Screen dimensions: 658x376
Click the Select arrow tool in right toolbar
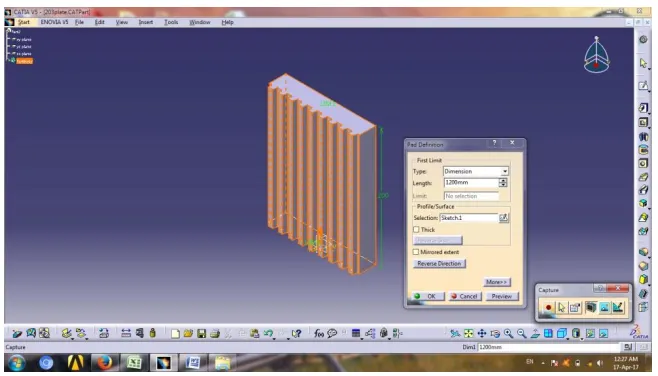[643, 63]
